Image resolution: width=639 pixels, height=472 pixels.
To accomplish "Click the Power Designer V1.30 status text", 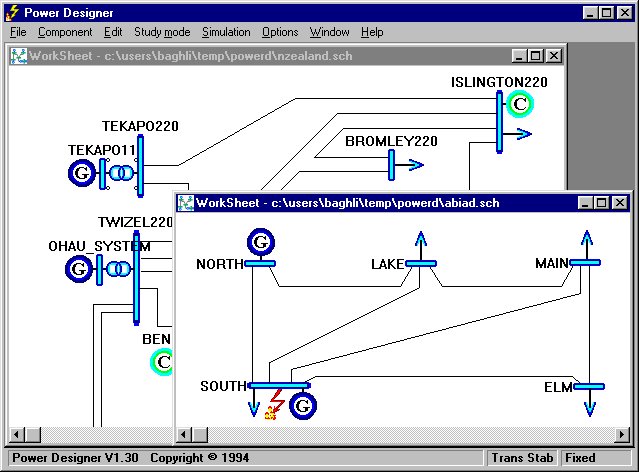I will point(75,458).
